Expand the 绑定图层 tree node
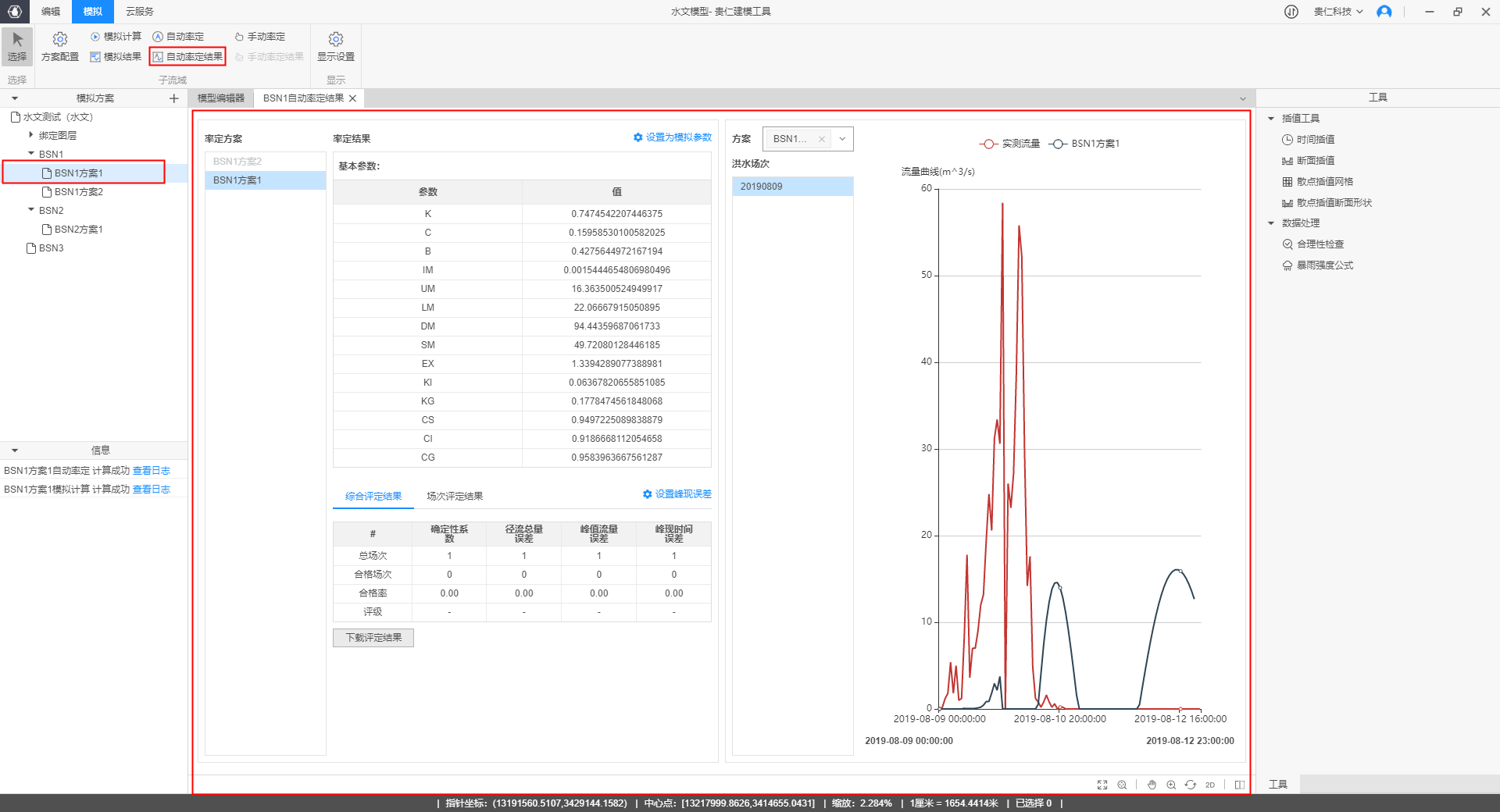 pyautogui.click(x=31, y=135)
